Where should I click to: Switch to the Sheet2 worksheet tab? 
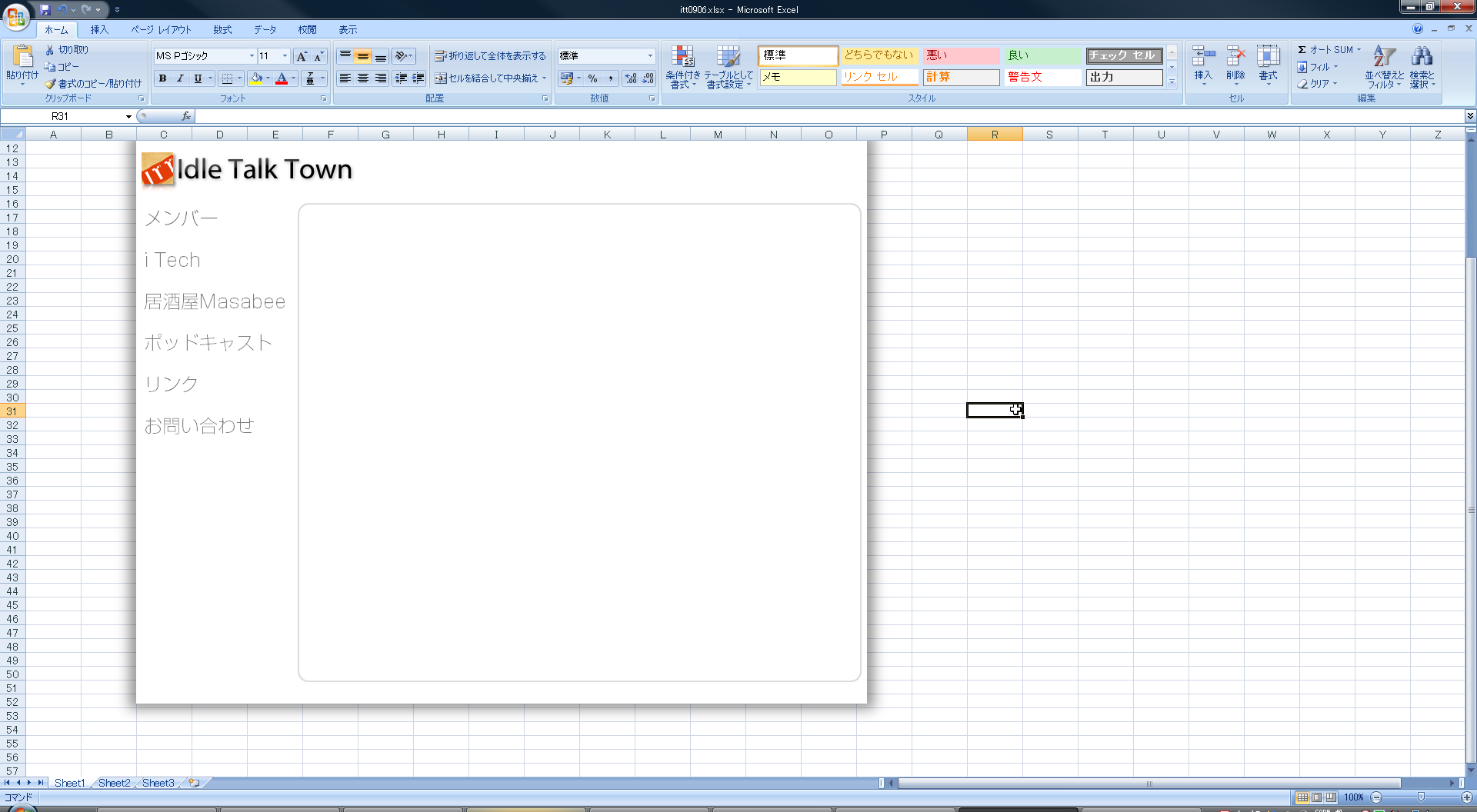pyautogui.click(x=114, y=783)
